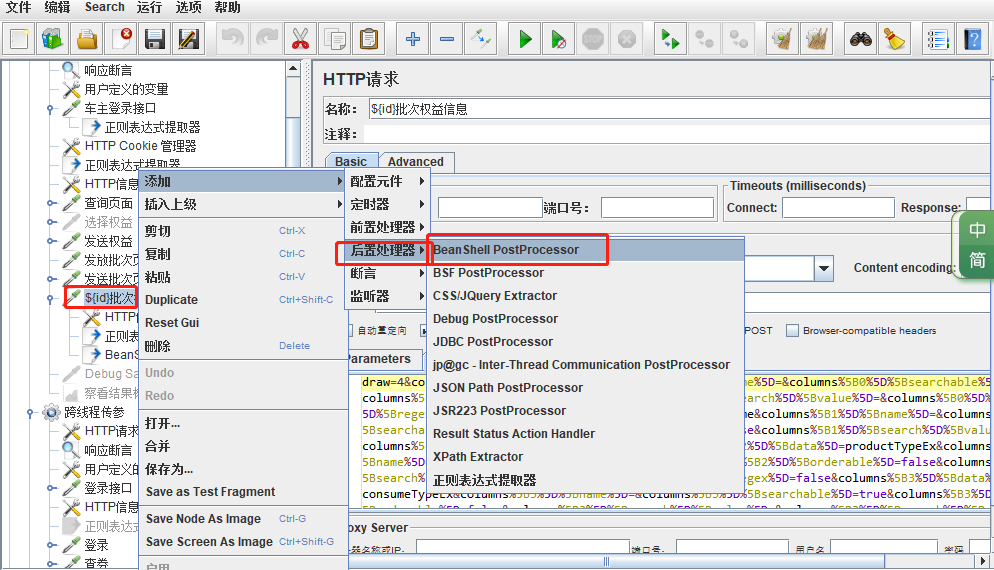Image resolution: width=994 pixels, height=570 pixels.
Task: Open Search with binoculars icon
Action: [x=860, y=39]
